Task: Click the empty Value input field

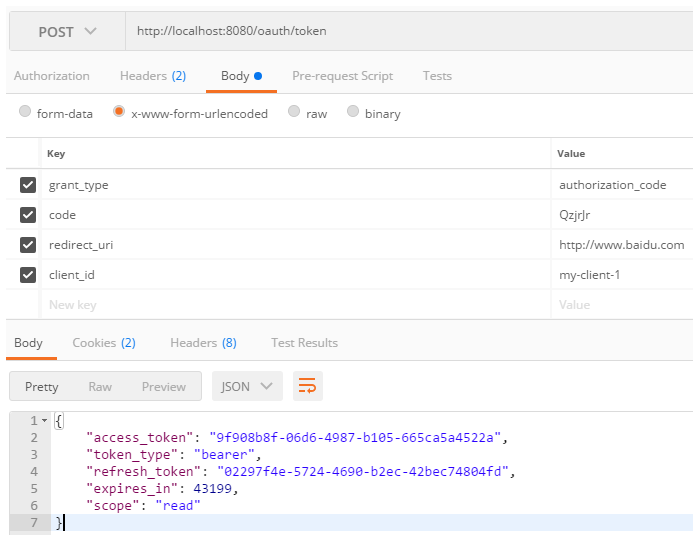Action: click(622, 305)
